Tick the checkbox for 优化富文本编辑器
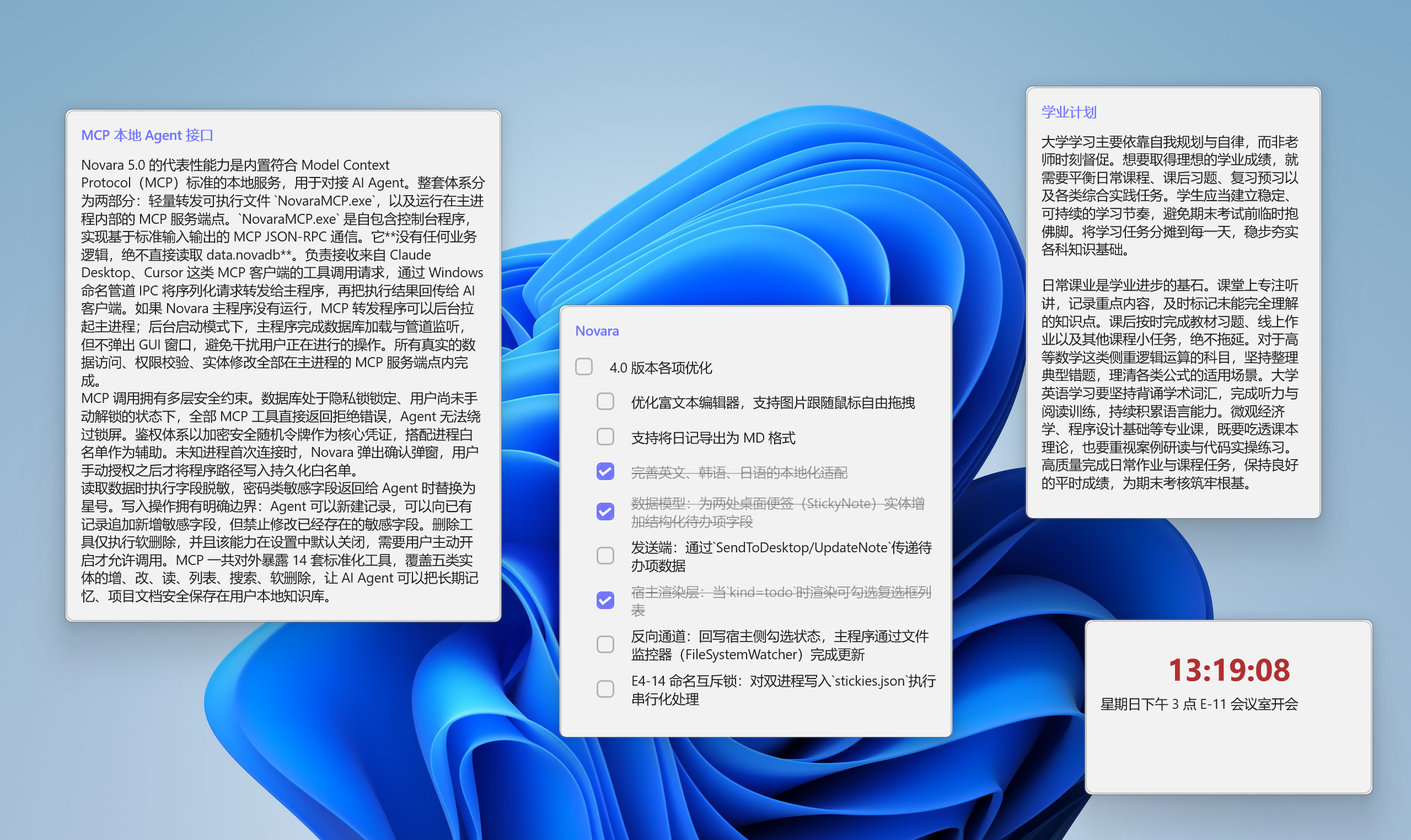This screenshot has width=1411, height=840. coord(605,402)
